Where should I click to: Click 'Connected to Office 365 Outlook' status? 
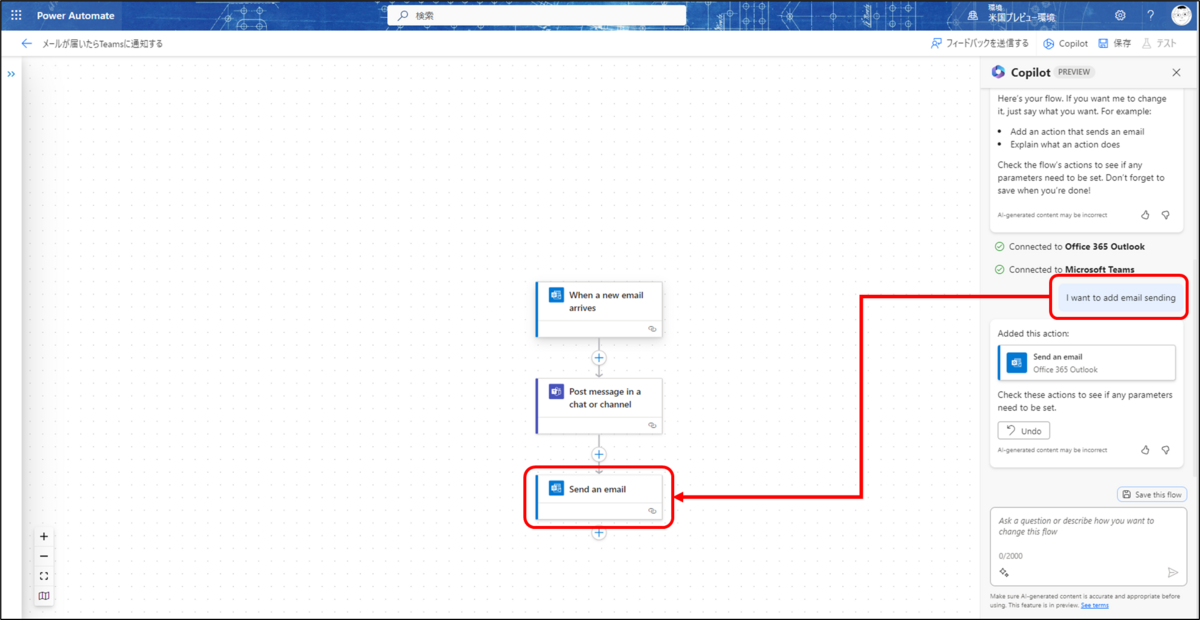coord(1070,246)
